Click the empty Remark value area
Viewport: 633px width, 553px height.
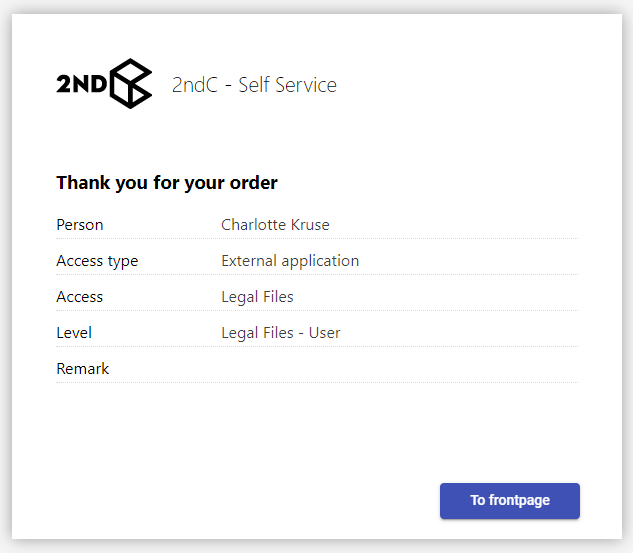click(x=398, y=369)
